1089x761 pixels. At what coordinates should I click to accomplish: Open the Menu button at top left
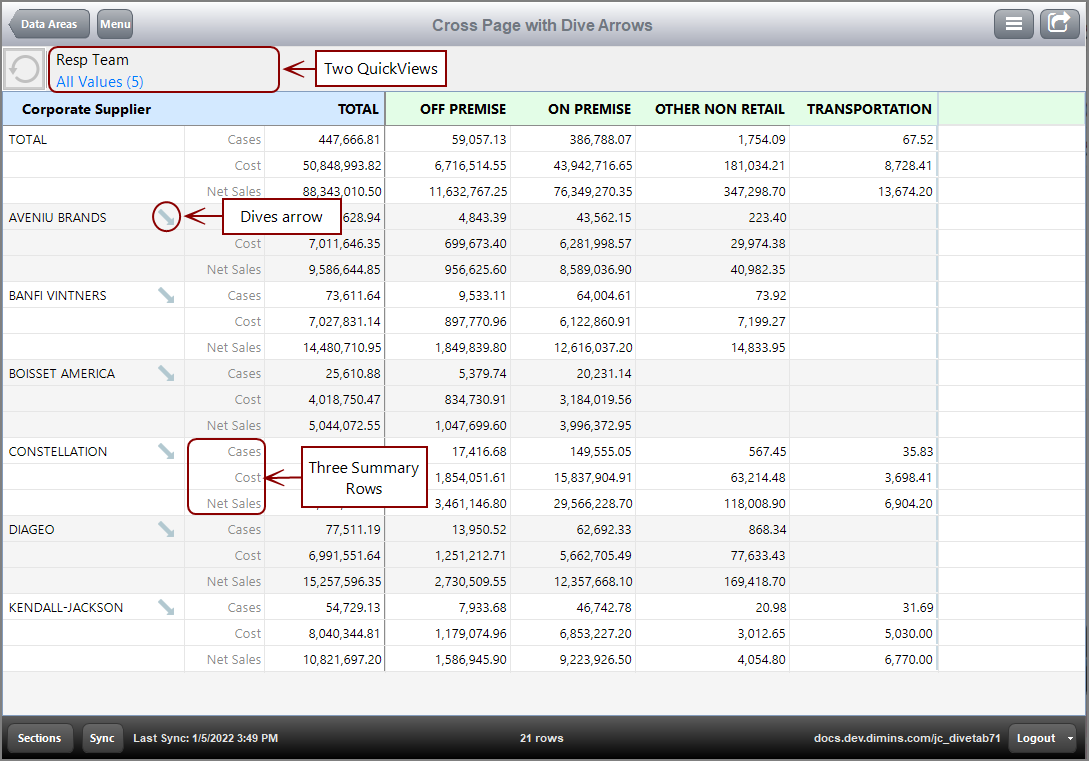pos(114,23)
